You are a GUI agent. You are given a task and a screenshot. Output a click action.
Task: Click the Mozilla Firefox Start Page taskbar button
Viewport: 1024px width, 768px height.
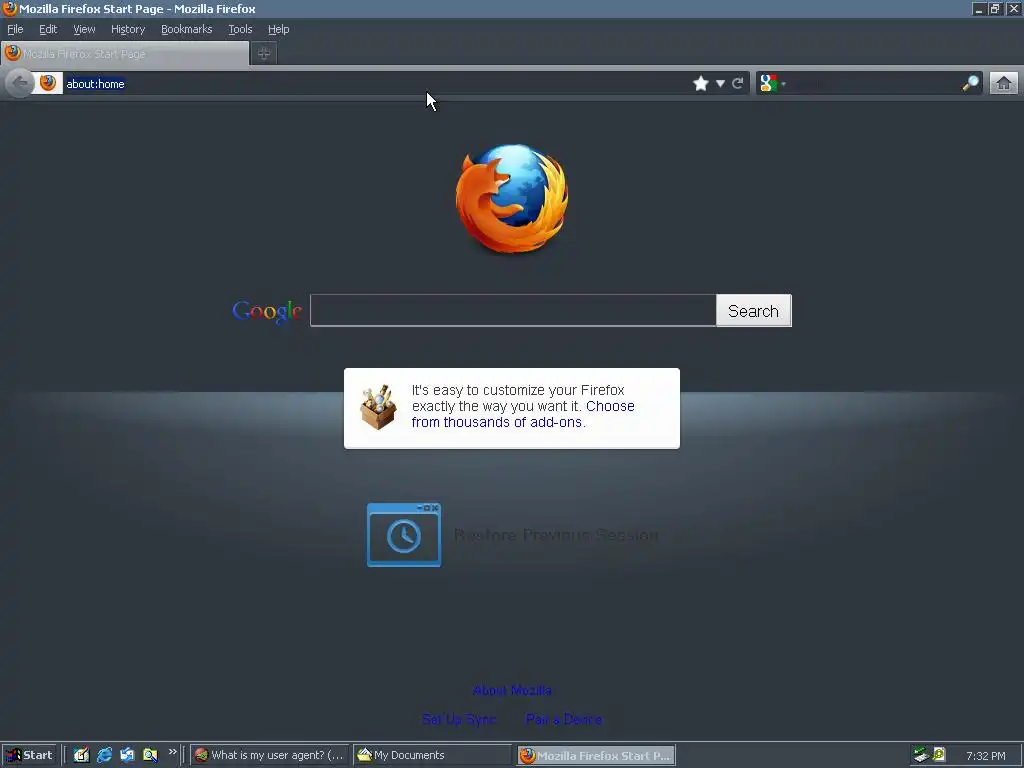coord(596,756)
